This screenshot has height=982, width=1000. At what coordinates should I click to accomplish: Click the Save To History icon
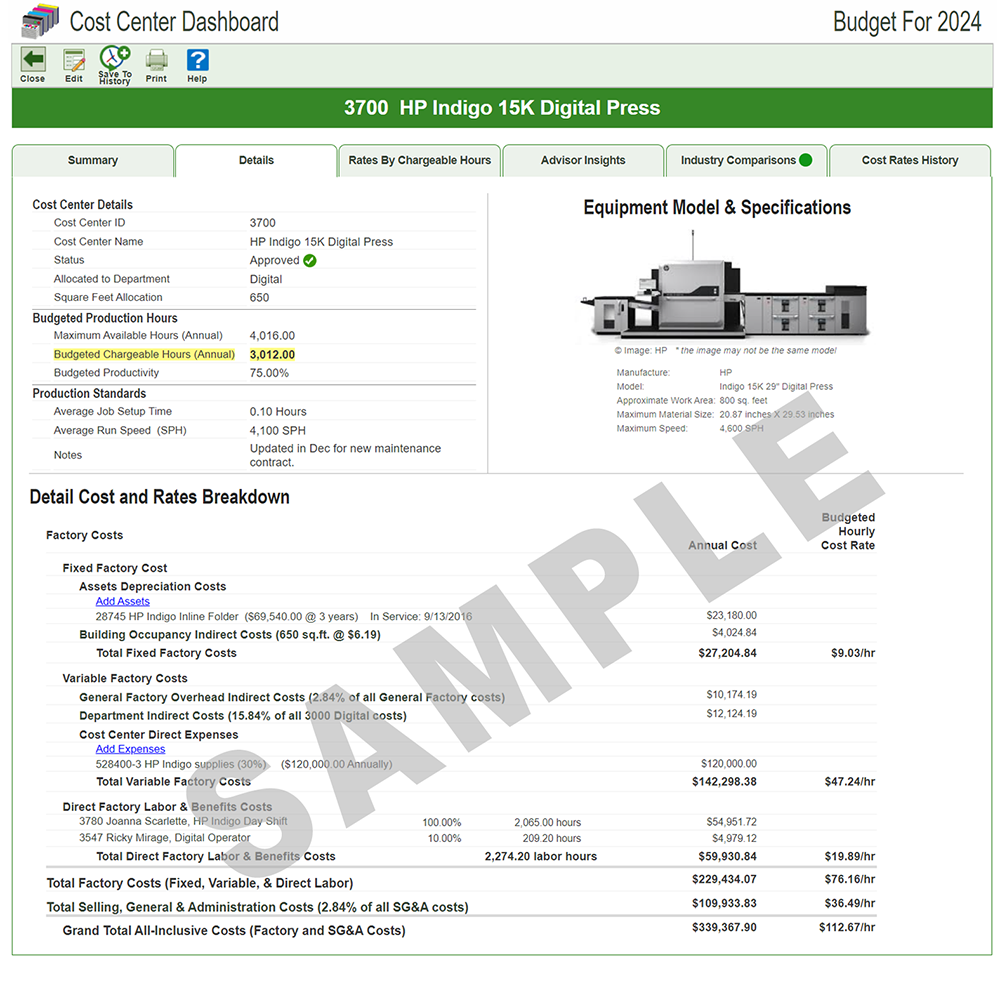[115, 58]
